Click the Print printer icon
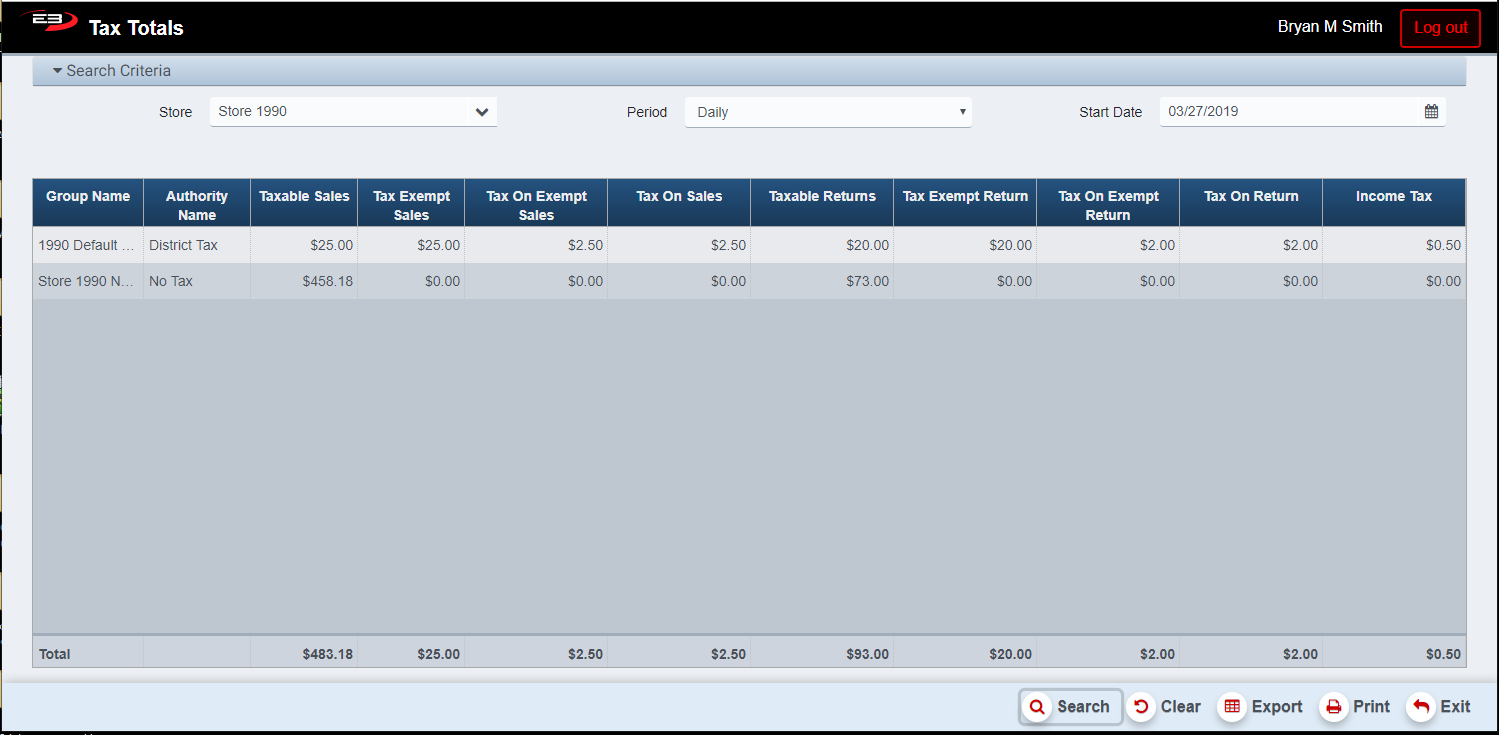Viewport: 1499px width, 735px height. click(1333, 707)
